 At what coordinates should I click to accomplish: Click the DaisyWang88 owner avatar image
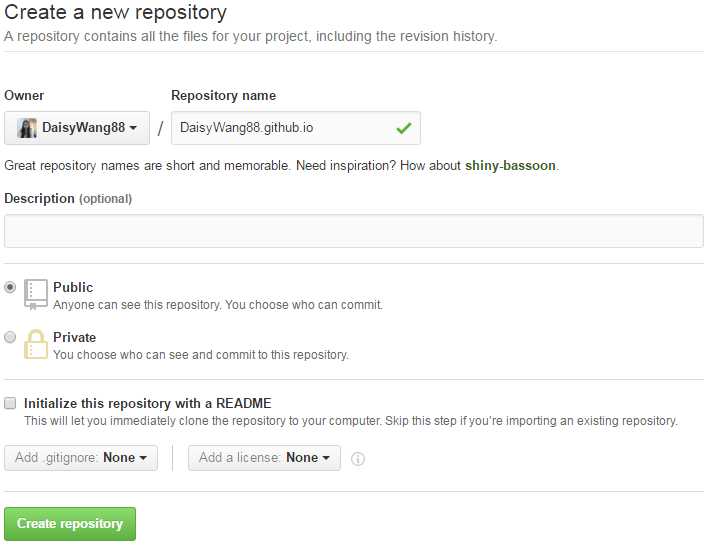(x=27, y=128)
